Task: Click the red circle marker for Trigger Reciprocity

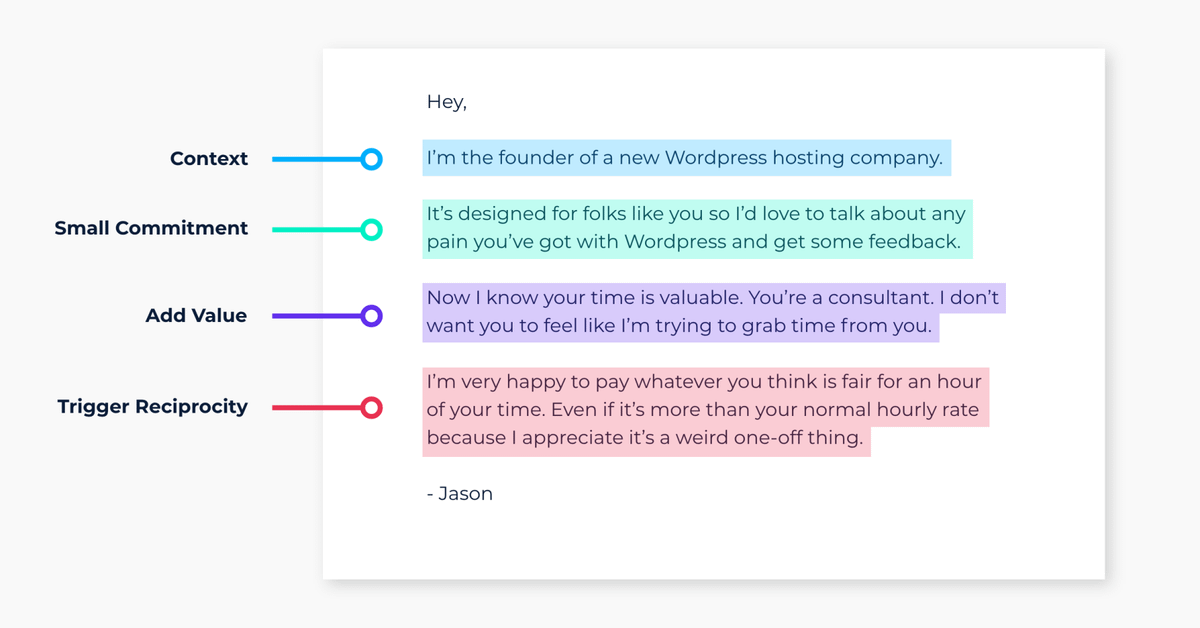Action: pos(371,408)
